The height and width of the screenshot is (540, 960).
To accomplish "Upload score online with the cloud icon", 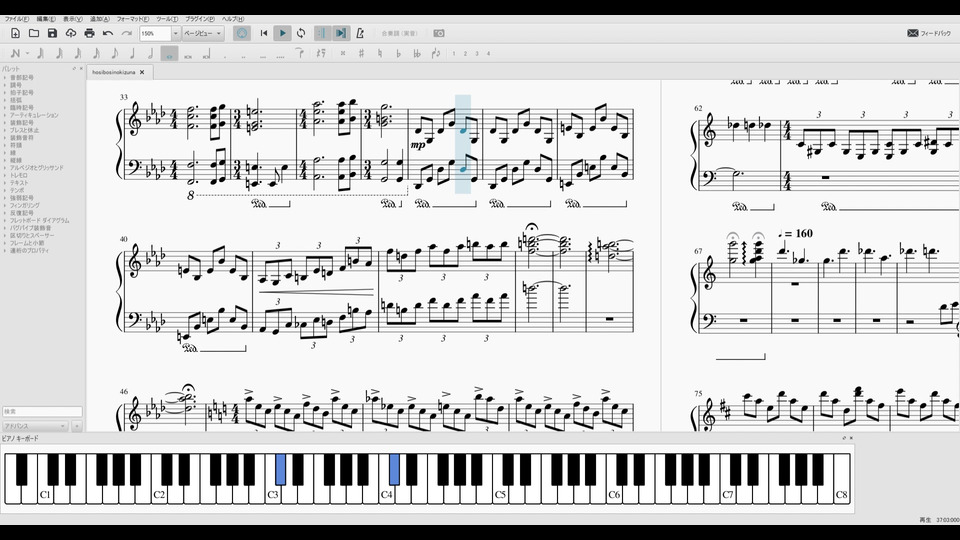I will [71, 33].
